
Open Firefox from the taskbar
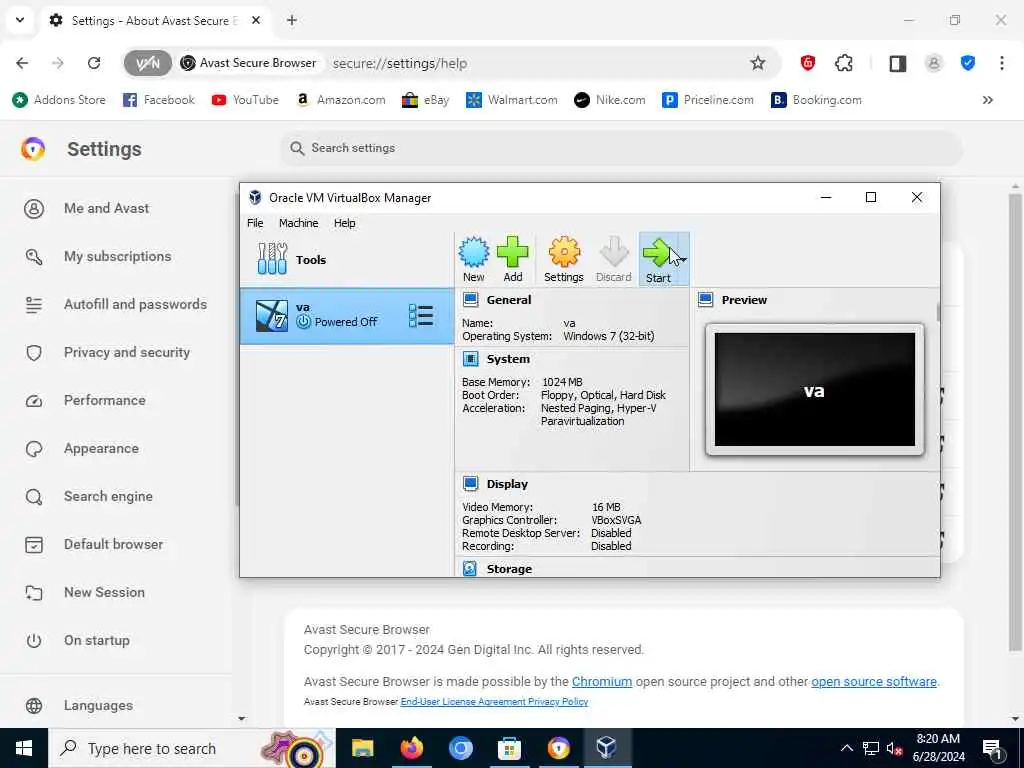[x=412, y=748]
